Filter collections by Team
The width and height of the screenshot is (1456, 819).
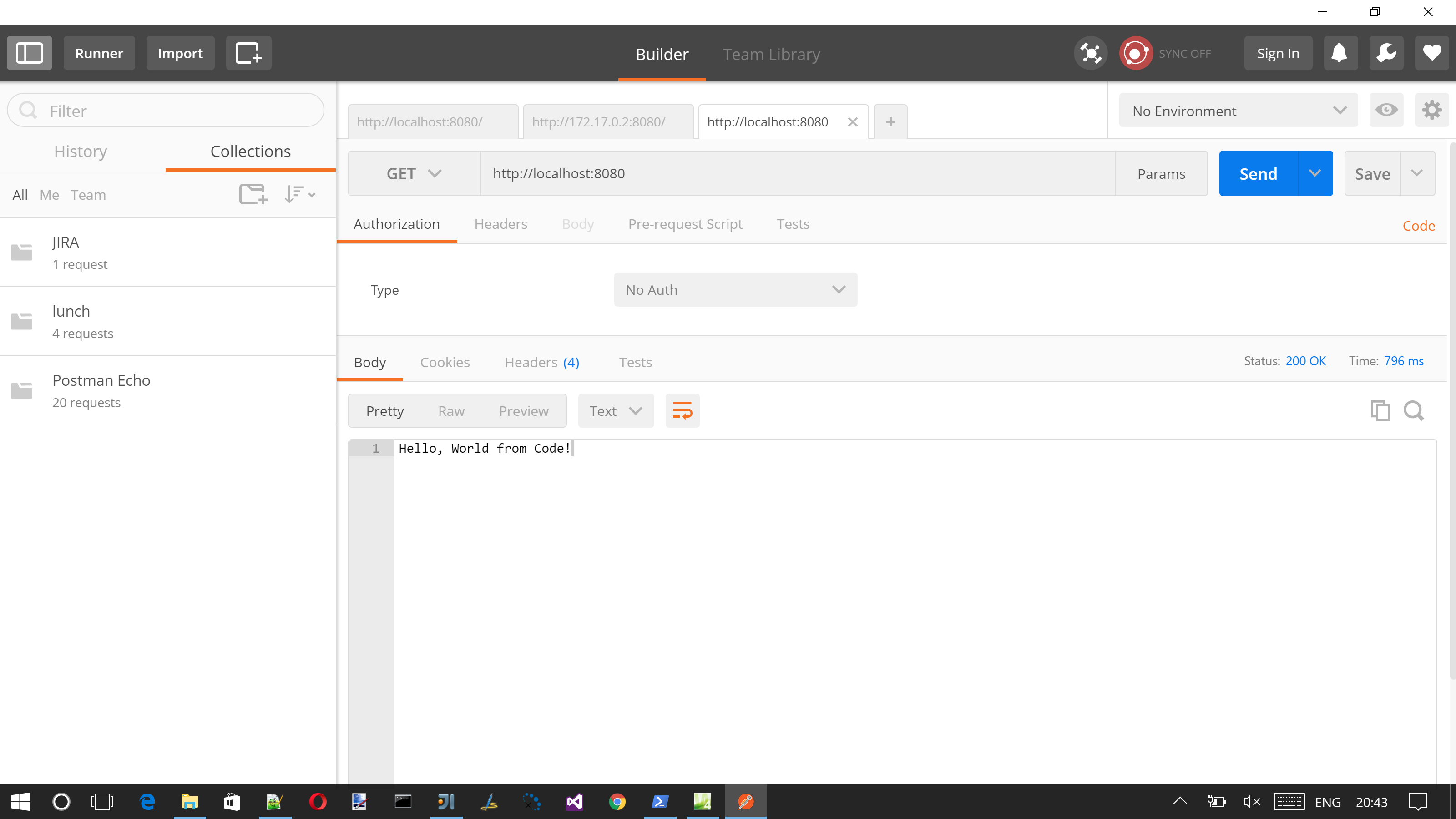[x=88, y=195]
